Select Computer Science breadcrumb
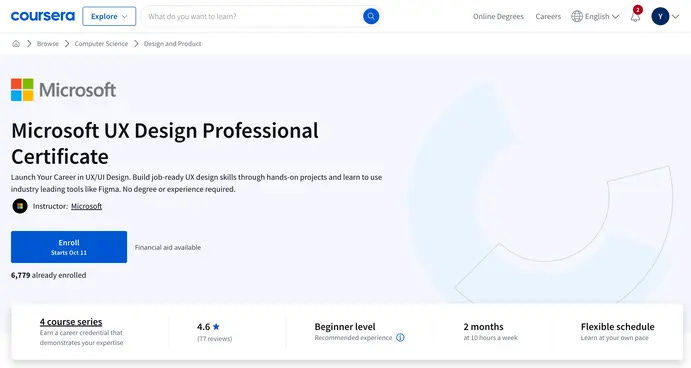Screen dimensions: 691x368 pos(101,44)
